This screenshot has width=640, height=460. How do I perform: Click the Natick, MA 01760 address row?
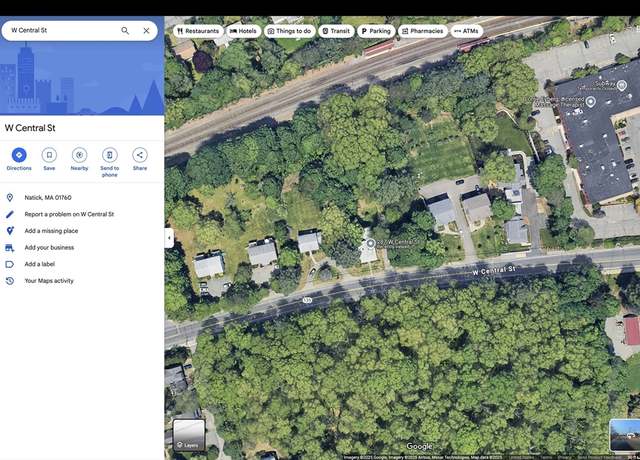pos(82,198)
